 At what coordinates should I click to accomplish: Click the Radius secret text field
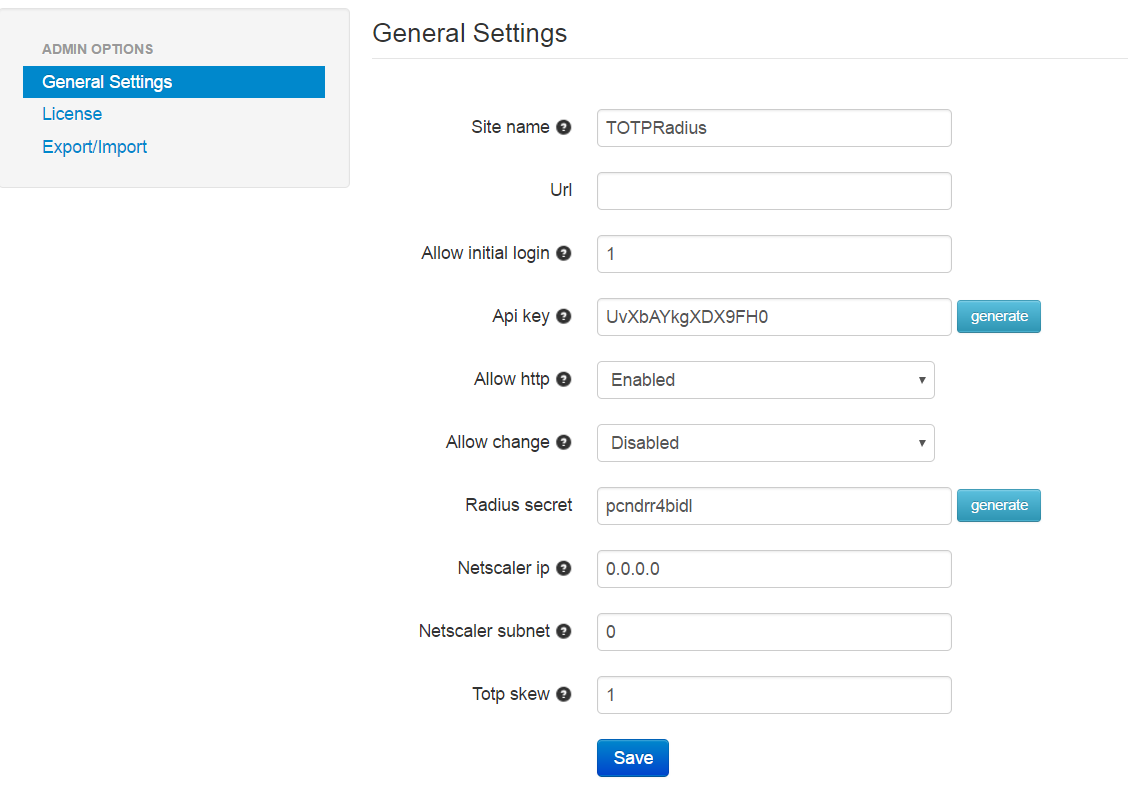click(x=774, y=506)
